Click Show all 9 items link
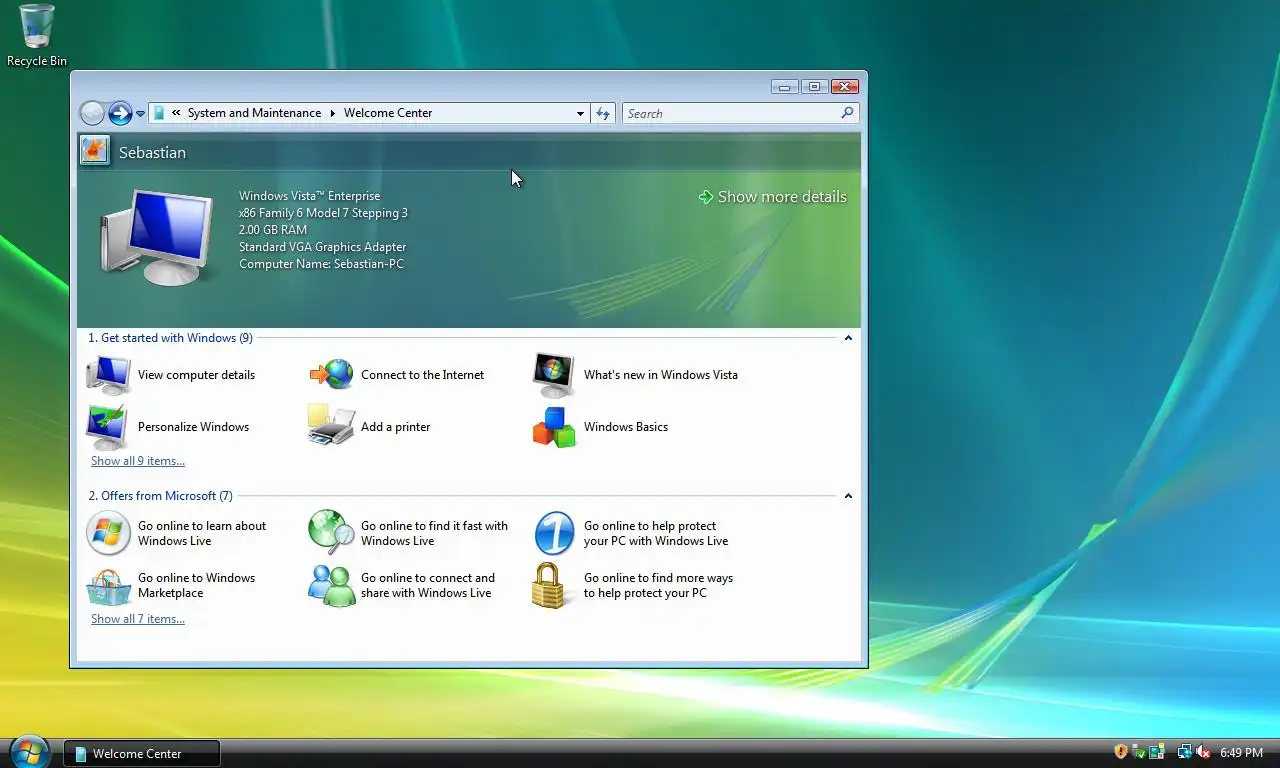Image resolution: width=1280 pixels, height=768 pixels. [138, 461]
